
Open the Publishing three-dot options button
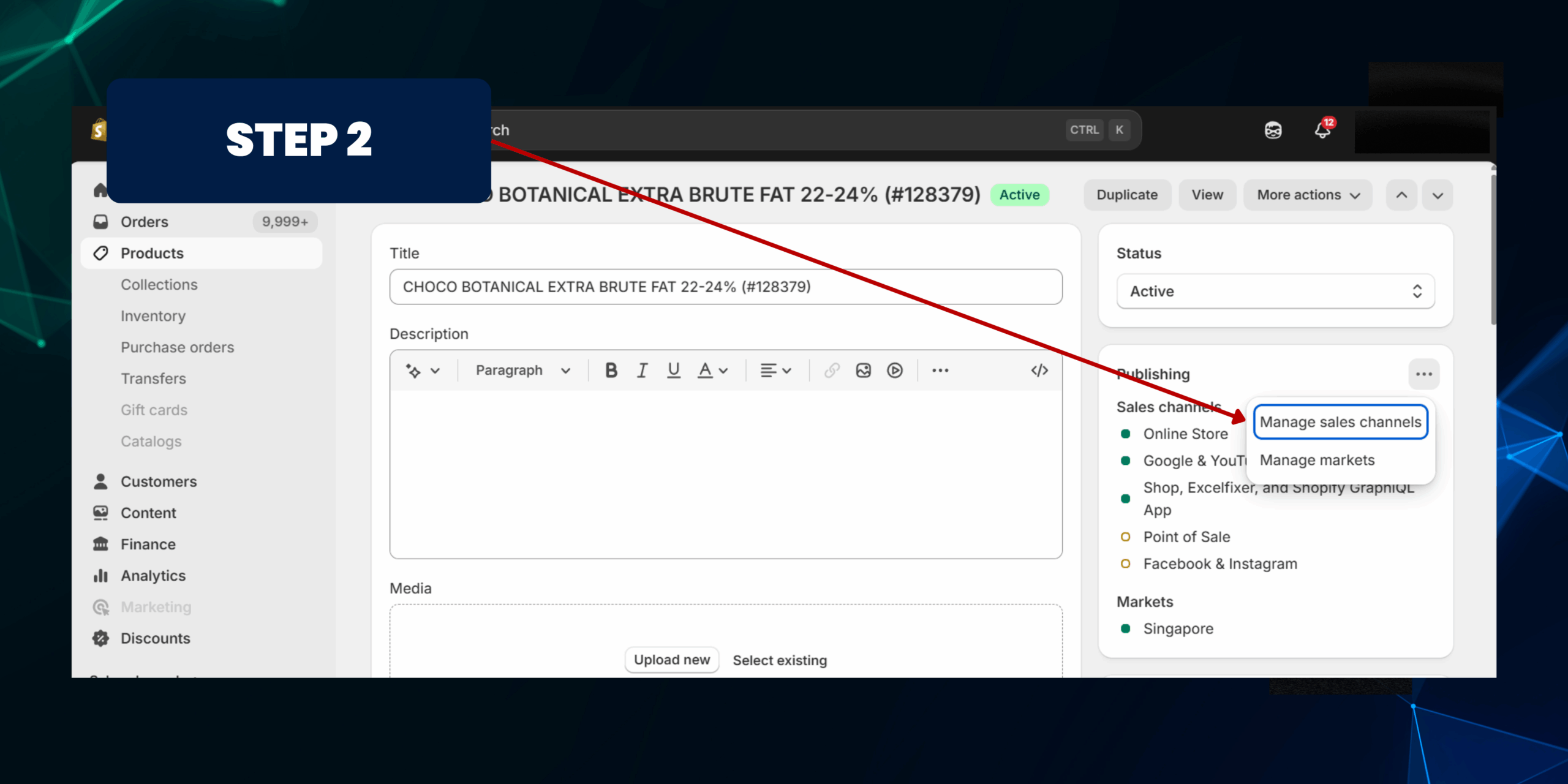[1423, 374]
